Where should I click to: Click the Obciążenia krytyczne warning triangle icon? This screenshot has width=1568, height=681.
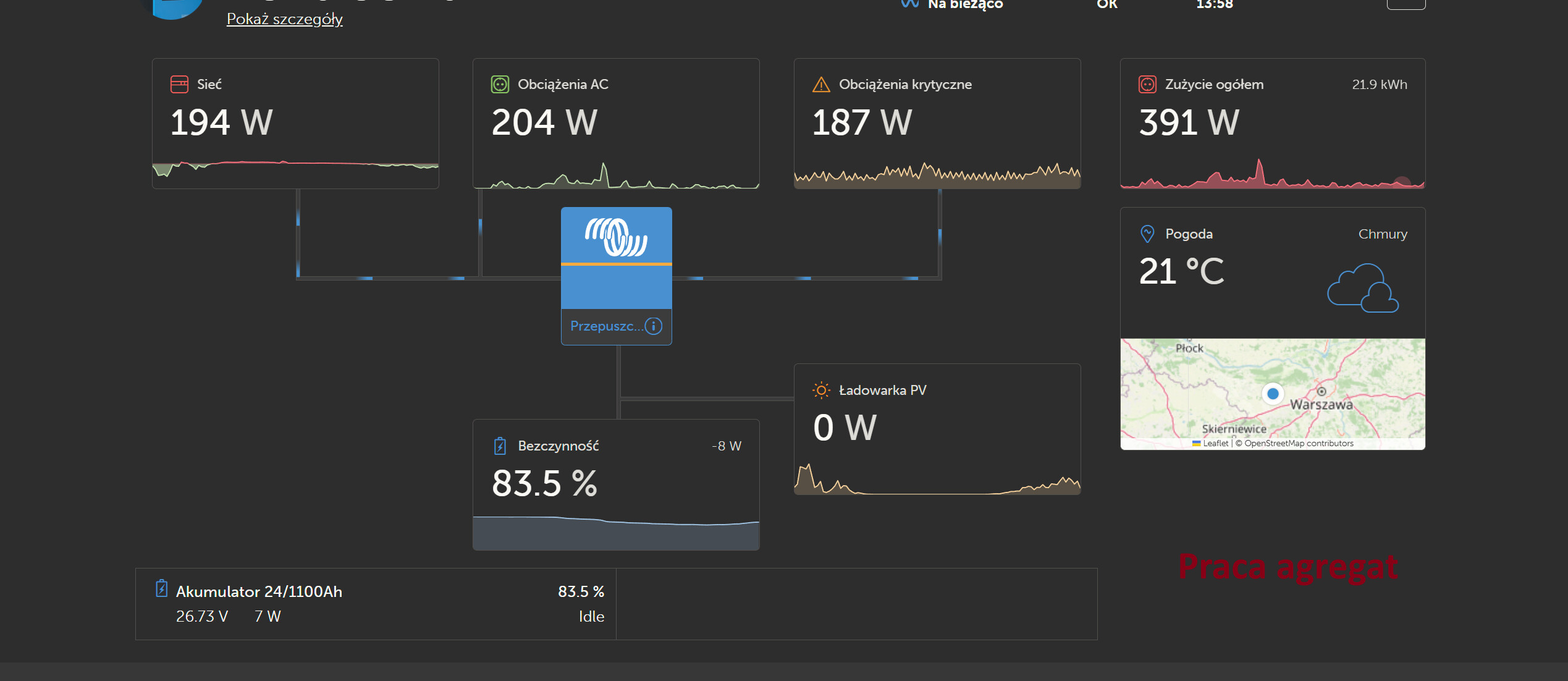(x=821, y=84)
